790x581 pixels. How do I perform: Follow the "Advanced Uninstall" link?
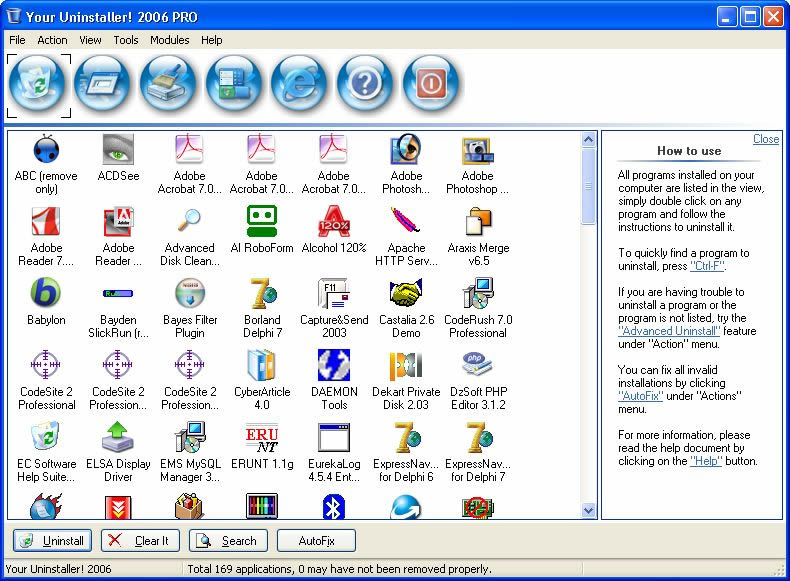(669, 331)
